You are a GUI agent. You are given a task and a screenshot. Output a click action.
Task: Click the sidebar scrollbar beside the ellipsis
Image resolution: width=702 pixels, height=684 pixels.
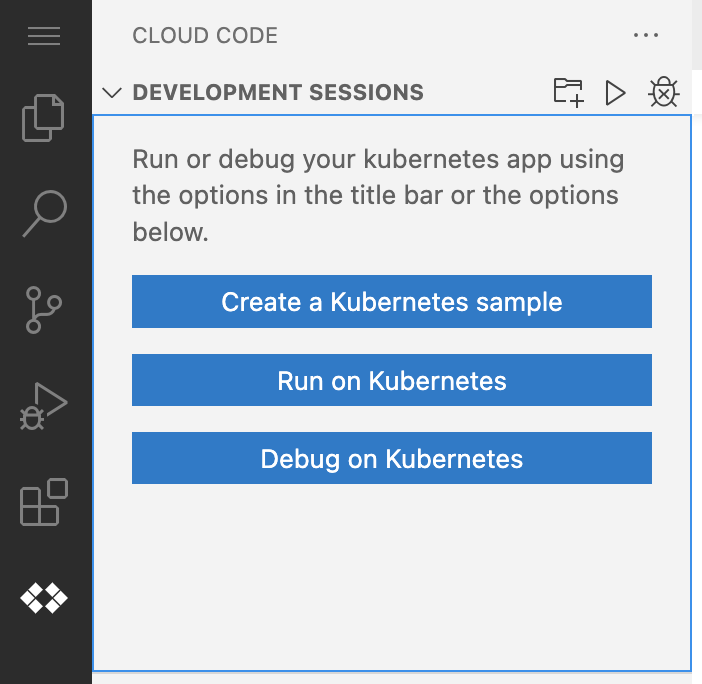pyautogui.click(x=696, y=36)
